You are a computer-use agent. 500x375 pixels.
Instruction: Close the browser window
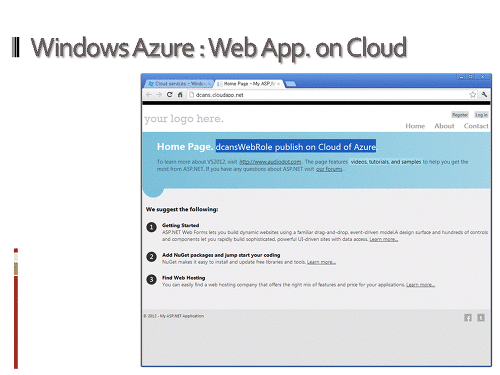click(x=482, y=77)
